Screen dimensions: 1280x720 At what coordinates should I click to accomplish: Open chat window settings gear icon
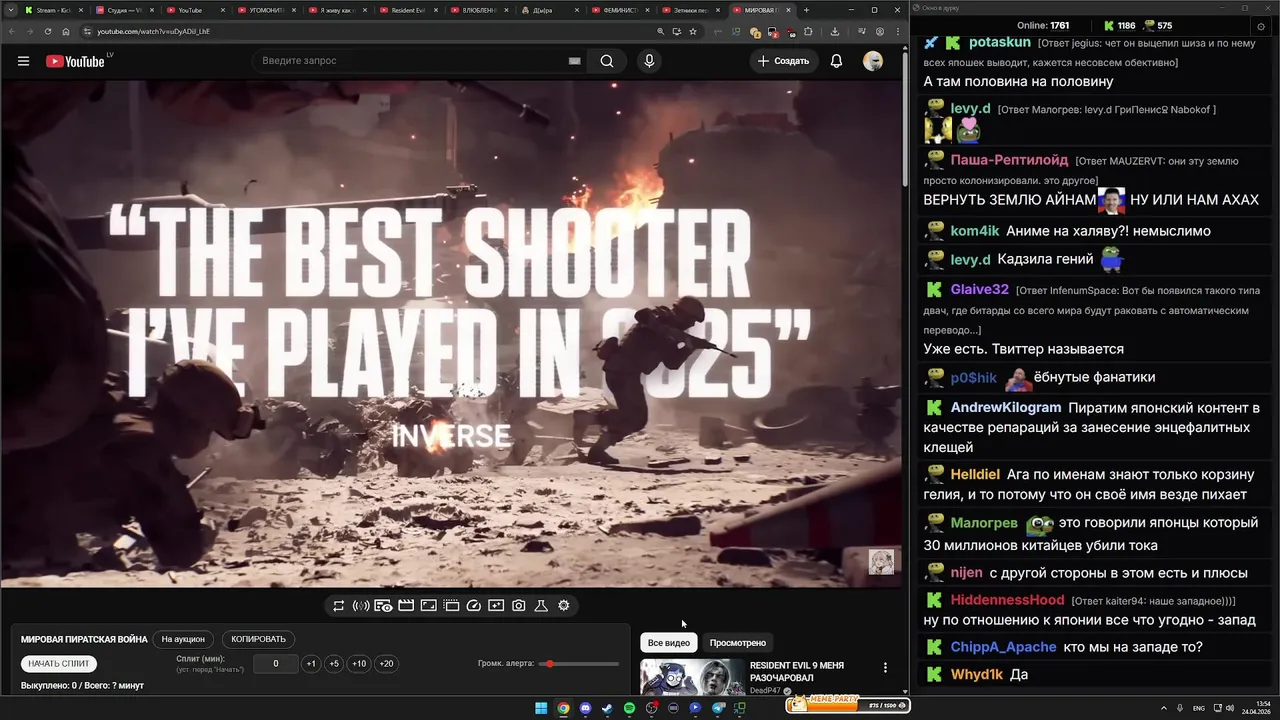(x=1260, y=26)
